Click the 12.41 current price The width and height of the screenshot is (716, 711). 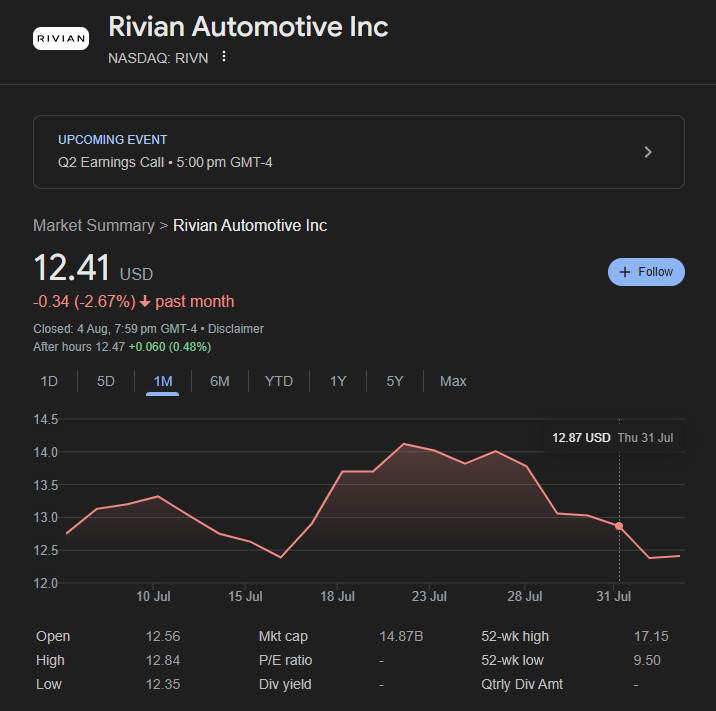(x=72, y=268)
